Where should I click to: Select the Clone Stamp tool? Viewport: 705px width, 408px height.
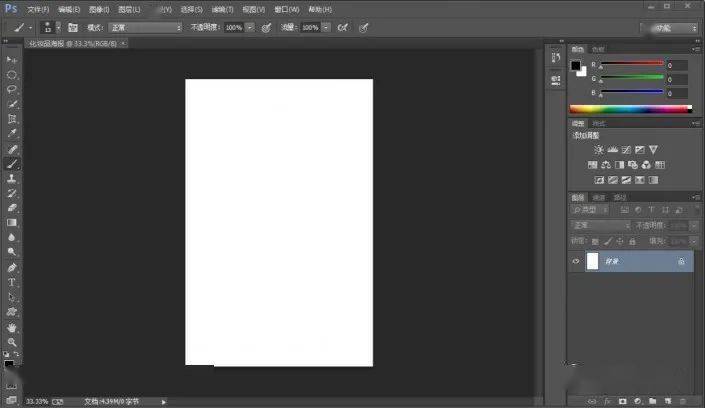(12, 178)
